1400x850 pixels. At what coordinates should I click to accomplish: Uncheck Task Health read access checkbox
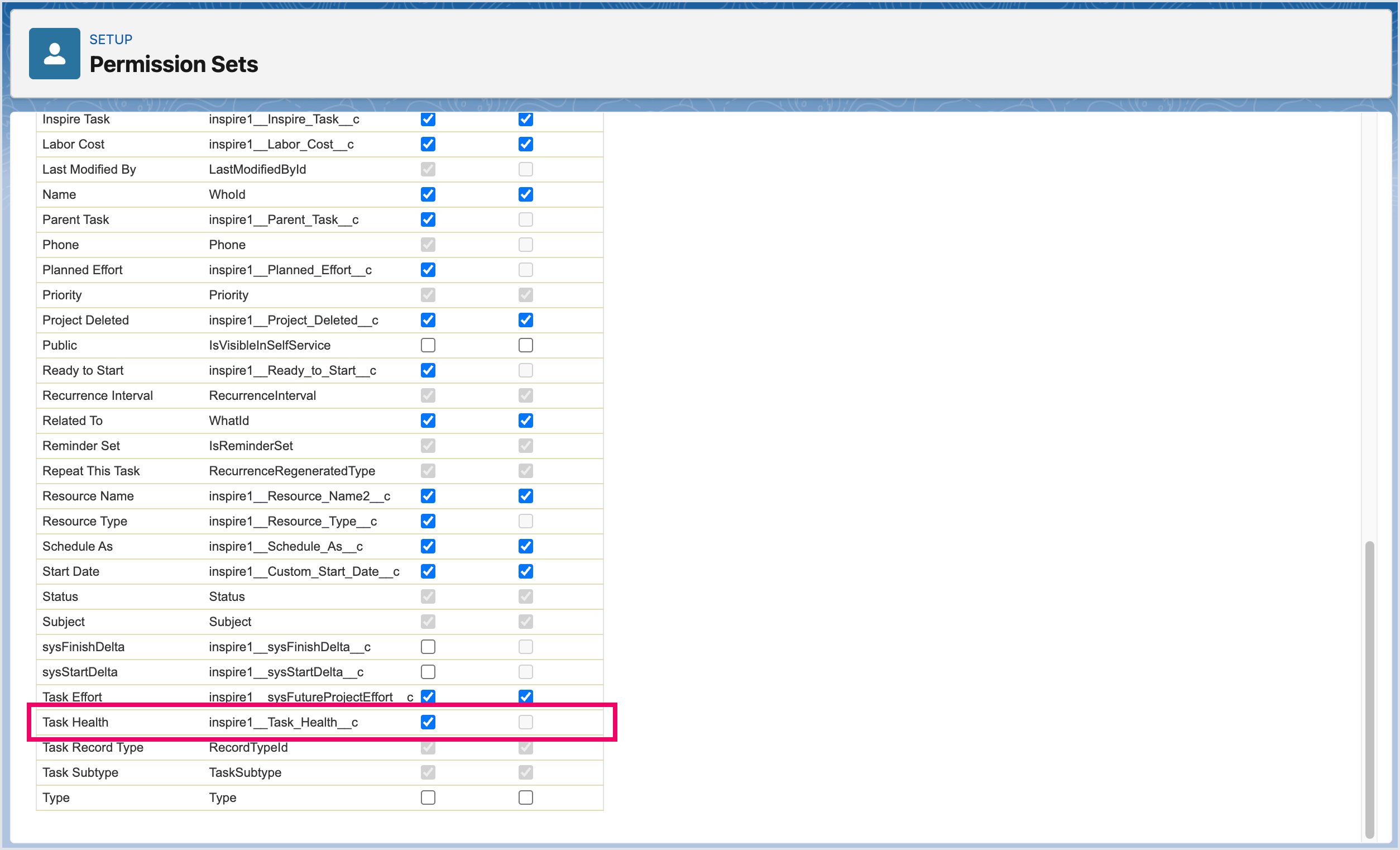coord(428,722)
